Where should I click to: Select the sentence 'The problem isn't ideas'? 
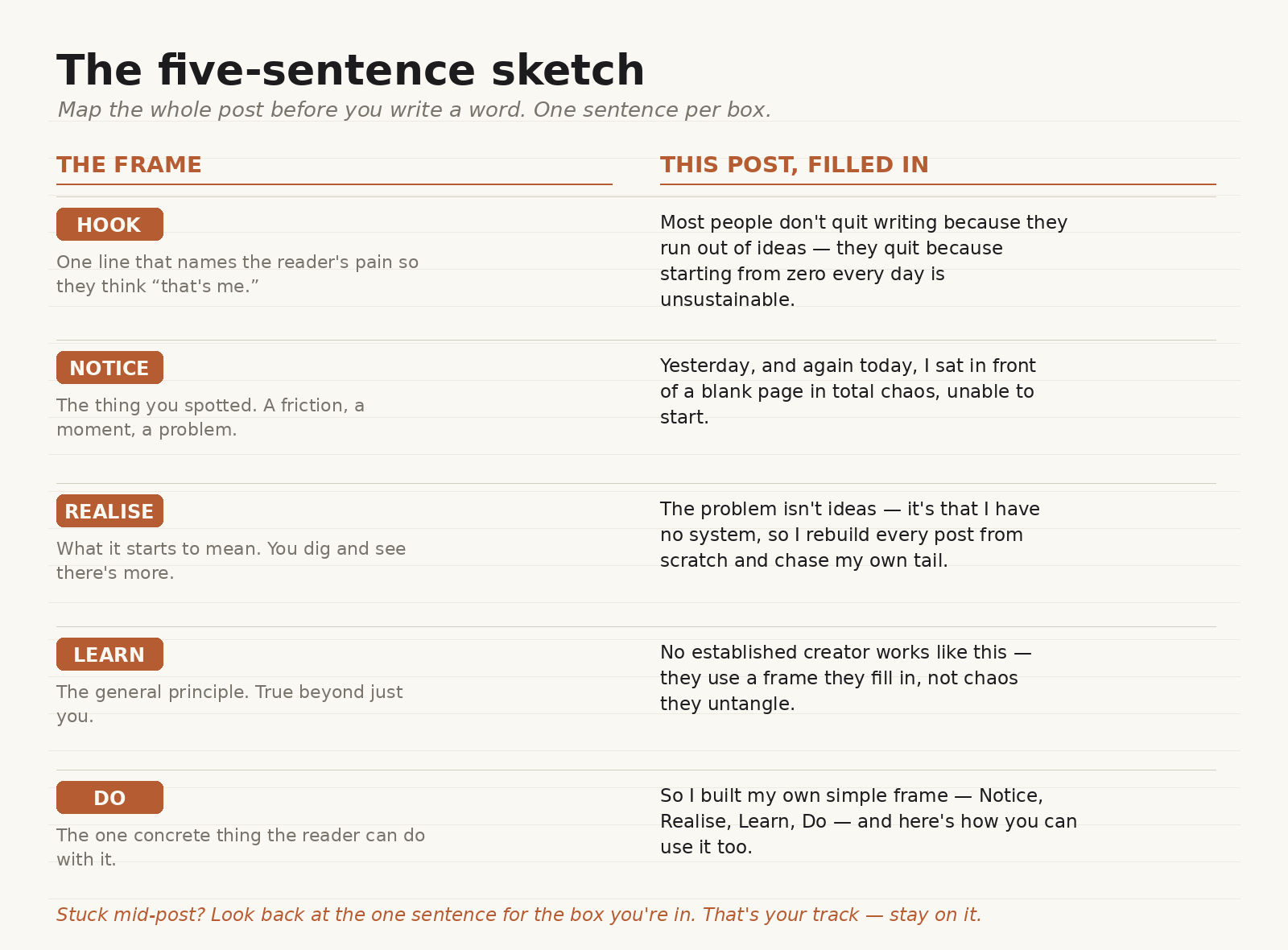[850, 535]
